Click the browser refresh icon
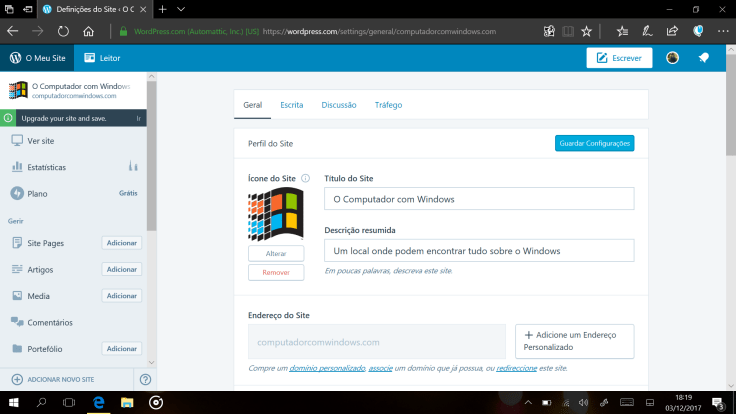Image resolution: width=736 pixels, height=414 pixels. point(63,31)
